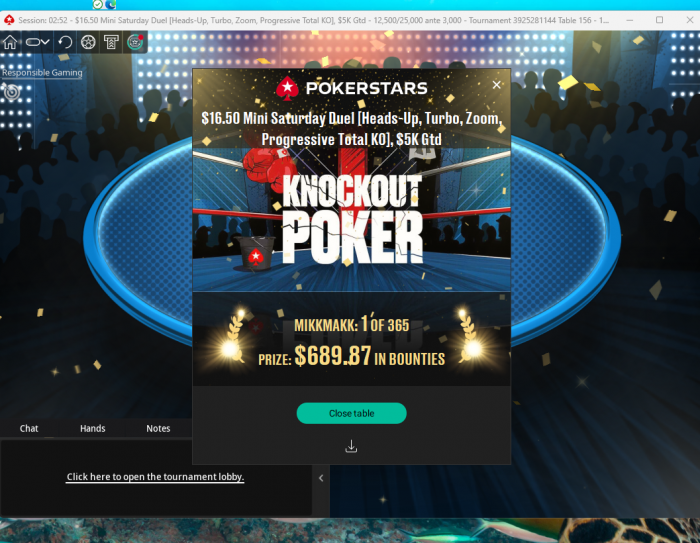
Task: Click the Knockout Poker banner image
Action: 351,219
